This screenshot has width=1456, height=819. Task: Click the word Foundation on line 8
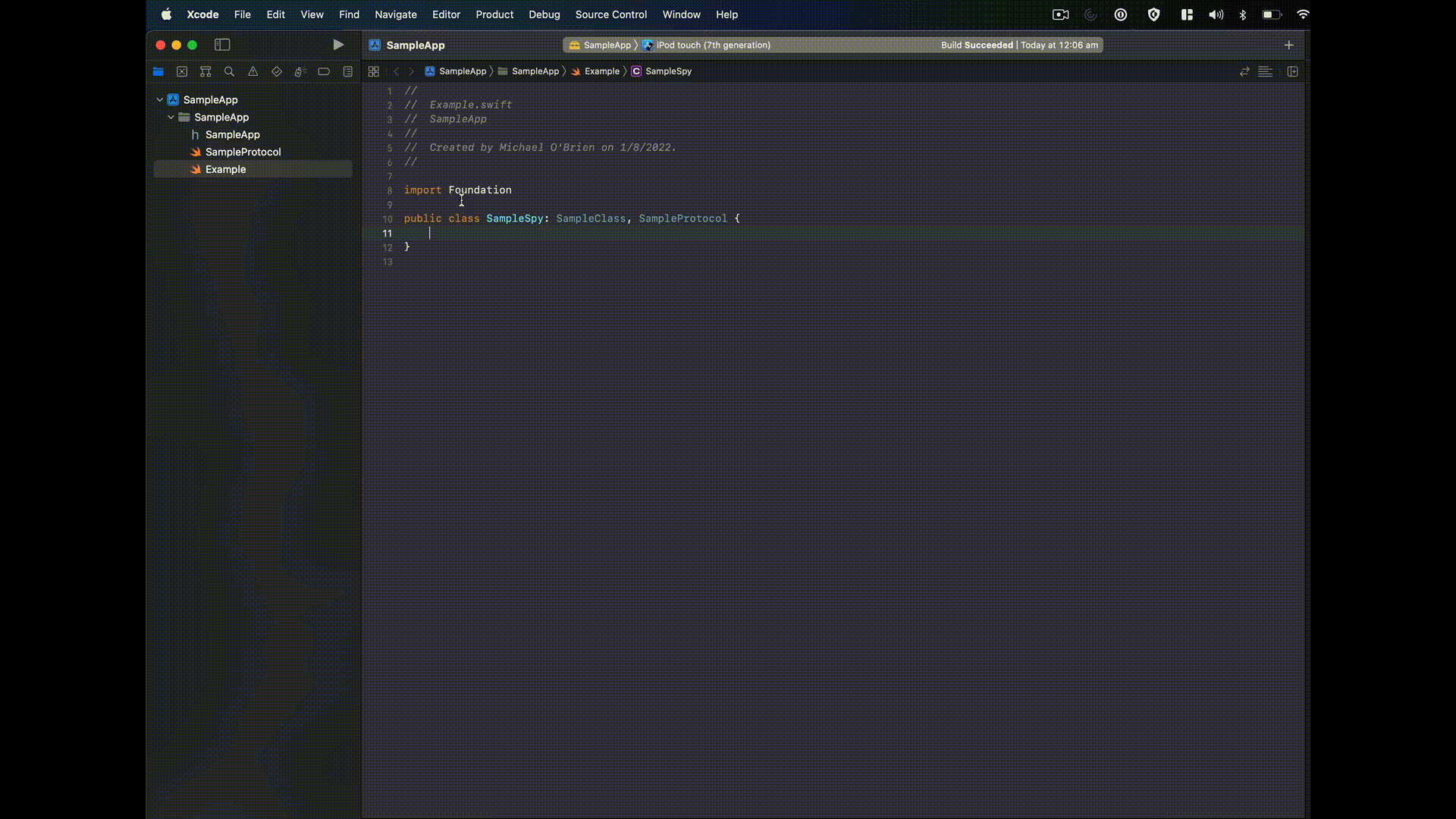[480, 190]
